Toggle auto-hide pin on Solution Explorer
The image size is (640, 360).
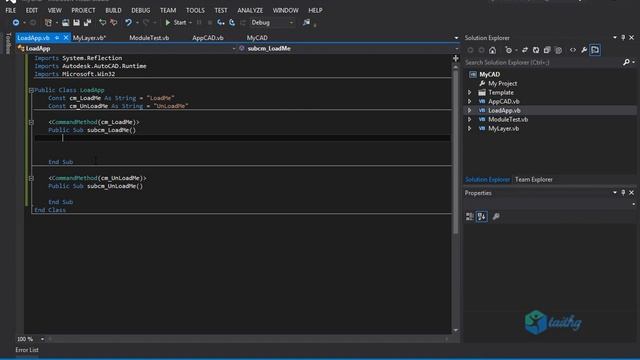tap(623, 38)
